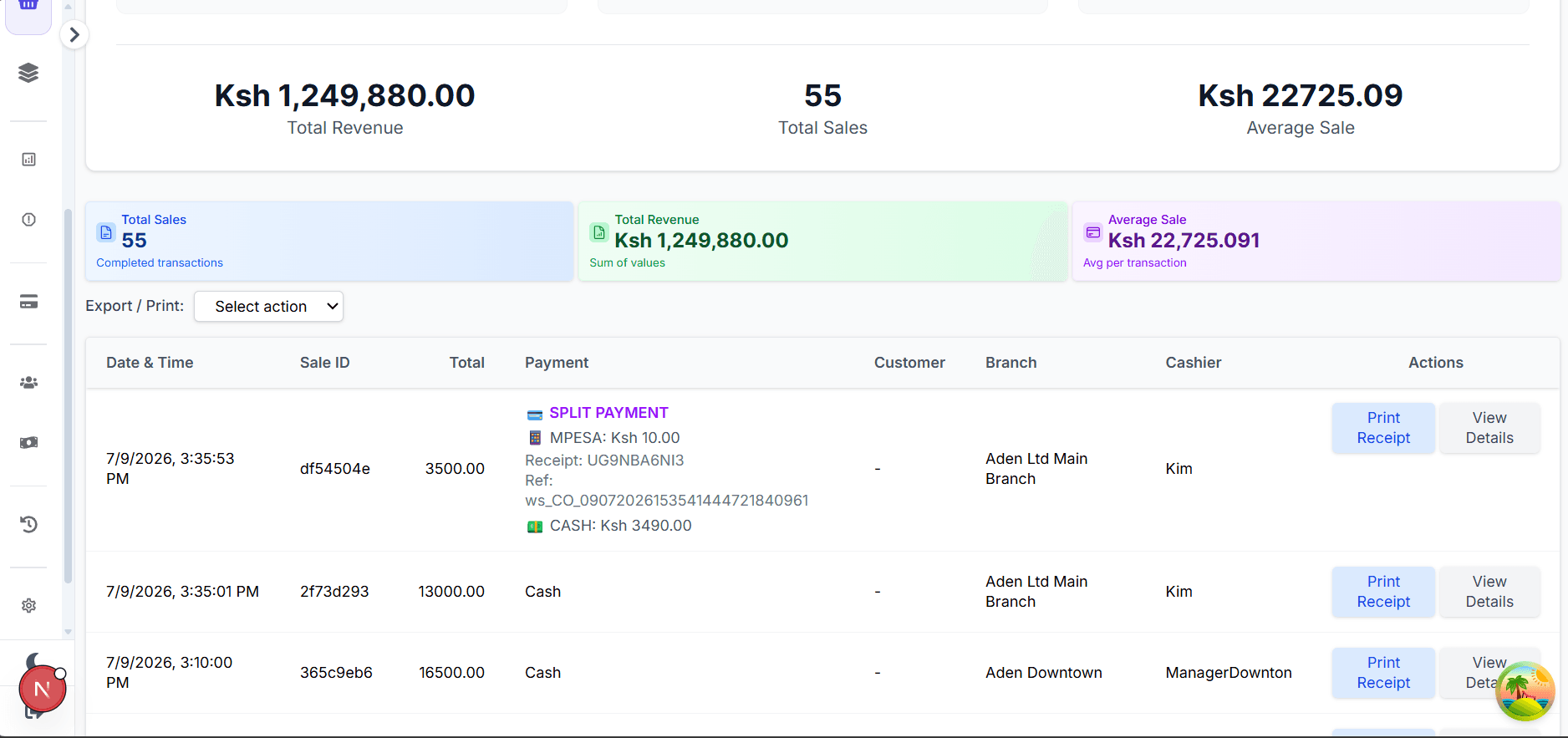The image size is (1568, 738).
Task: Click the 13000.00 total cell
Action: coord(451,592)
